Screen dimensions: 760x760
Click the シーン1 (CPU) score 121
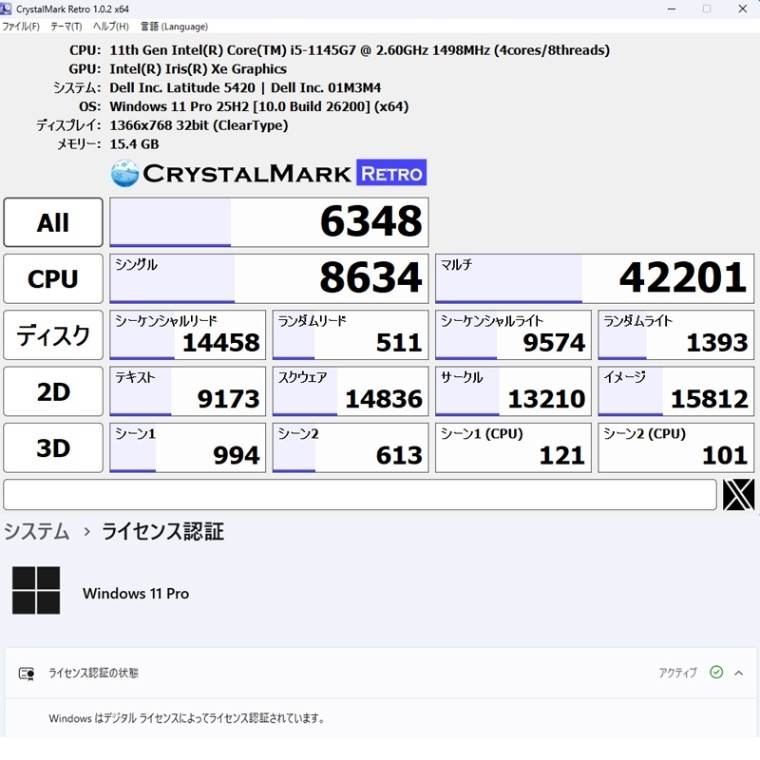tap(513, 447)
